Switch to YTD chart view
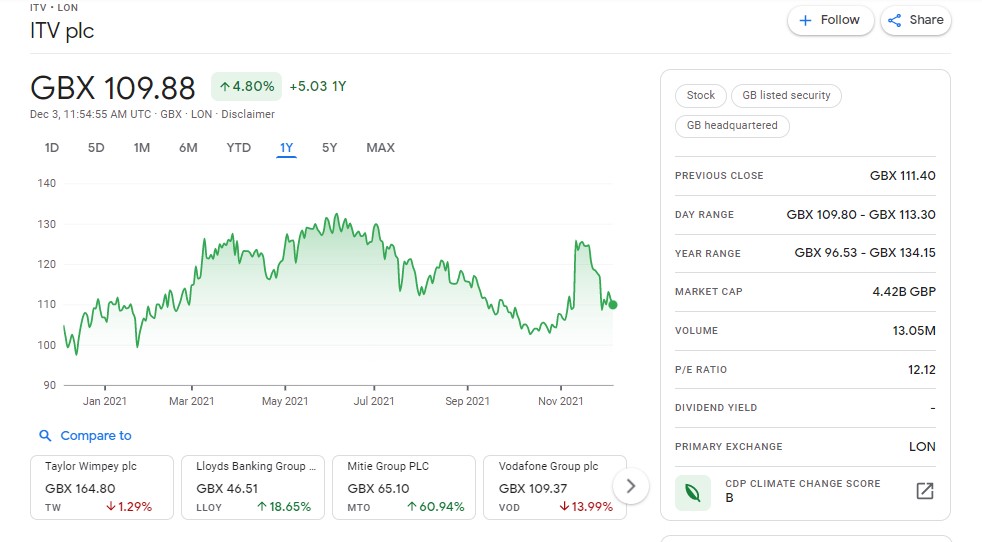Image resolution: width=982 pixels, height=542 pixels. 239,148
